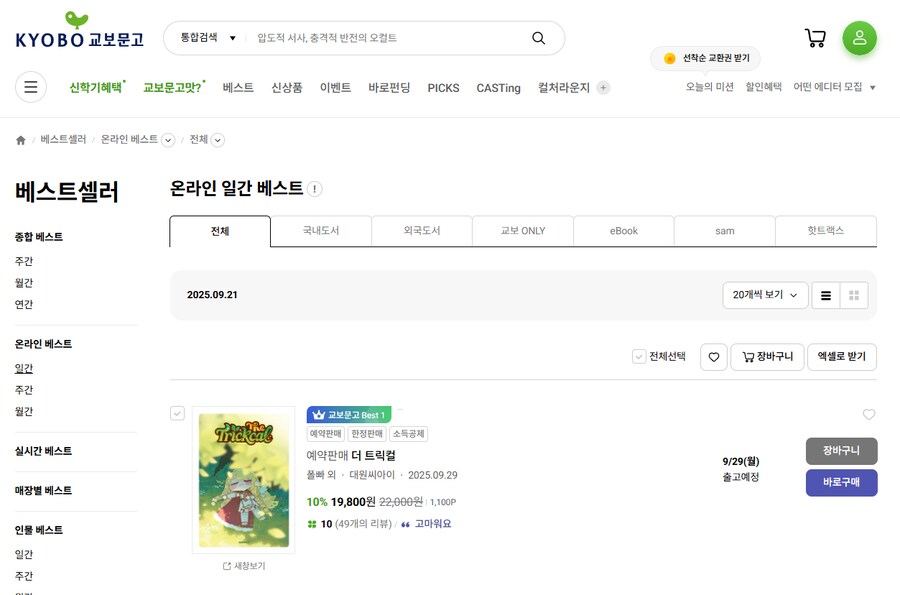Download list with 엑셀로 받기 button
Image resolution: width=900 pixels, height=595 pixels.
(841, 357)
